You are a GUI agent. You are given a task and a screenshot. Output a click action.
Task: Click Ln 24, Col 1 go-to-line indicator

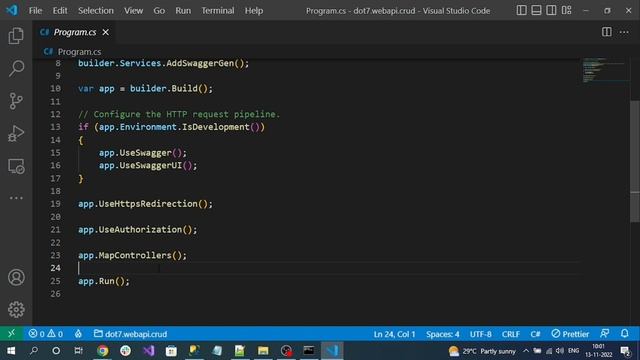[x=394, y=334]
